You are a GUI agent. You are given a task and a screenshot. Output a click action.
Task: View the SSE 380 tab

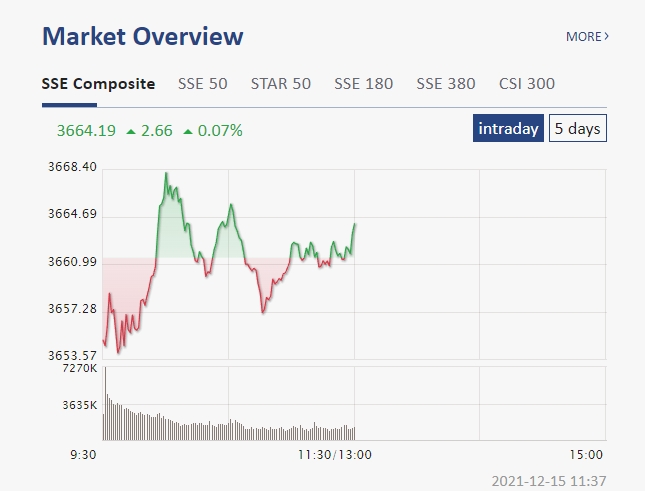[446, 84]
